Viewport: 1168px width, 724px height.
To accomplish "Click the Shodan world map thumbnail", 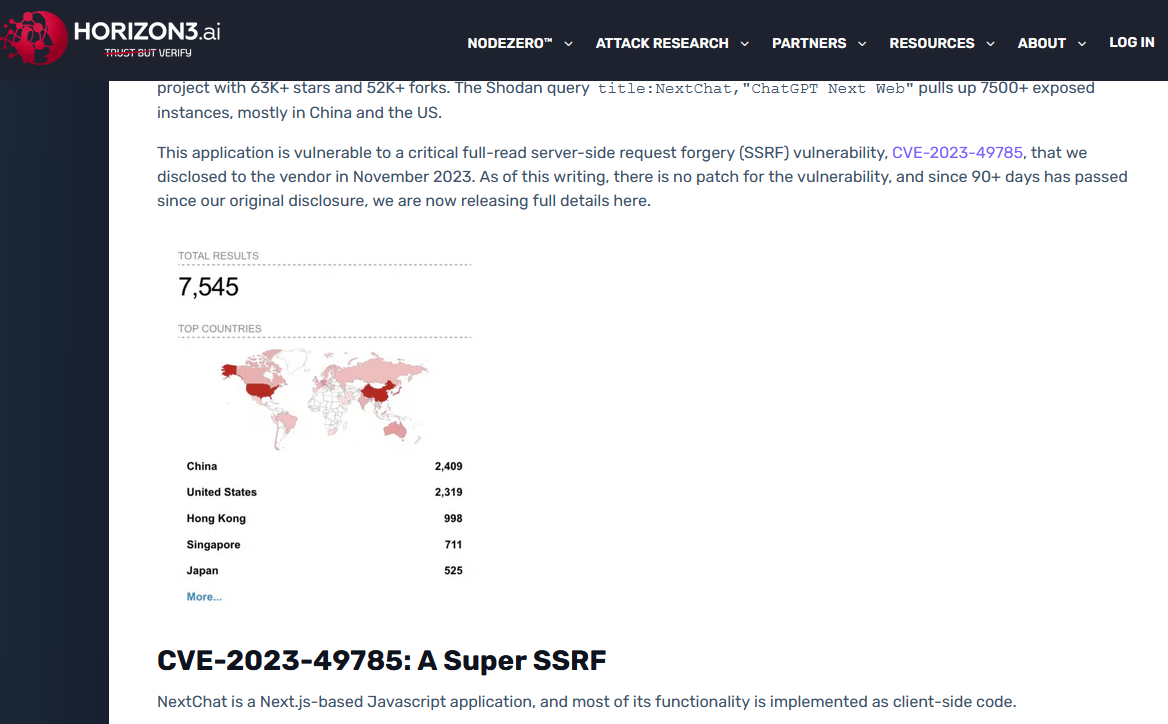I will click(x=324, y=398).
